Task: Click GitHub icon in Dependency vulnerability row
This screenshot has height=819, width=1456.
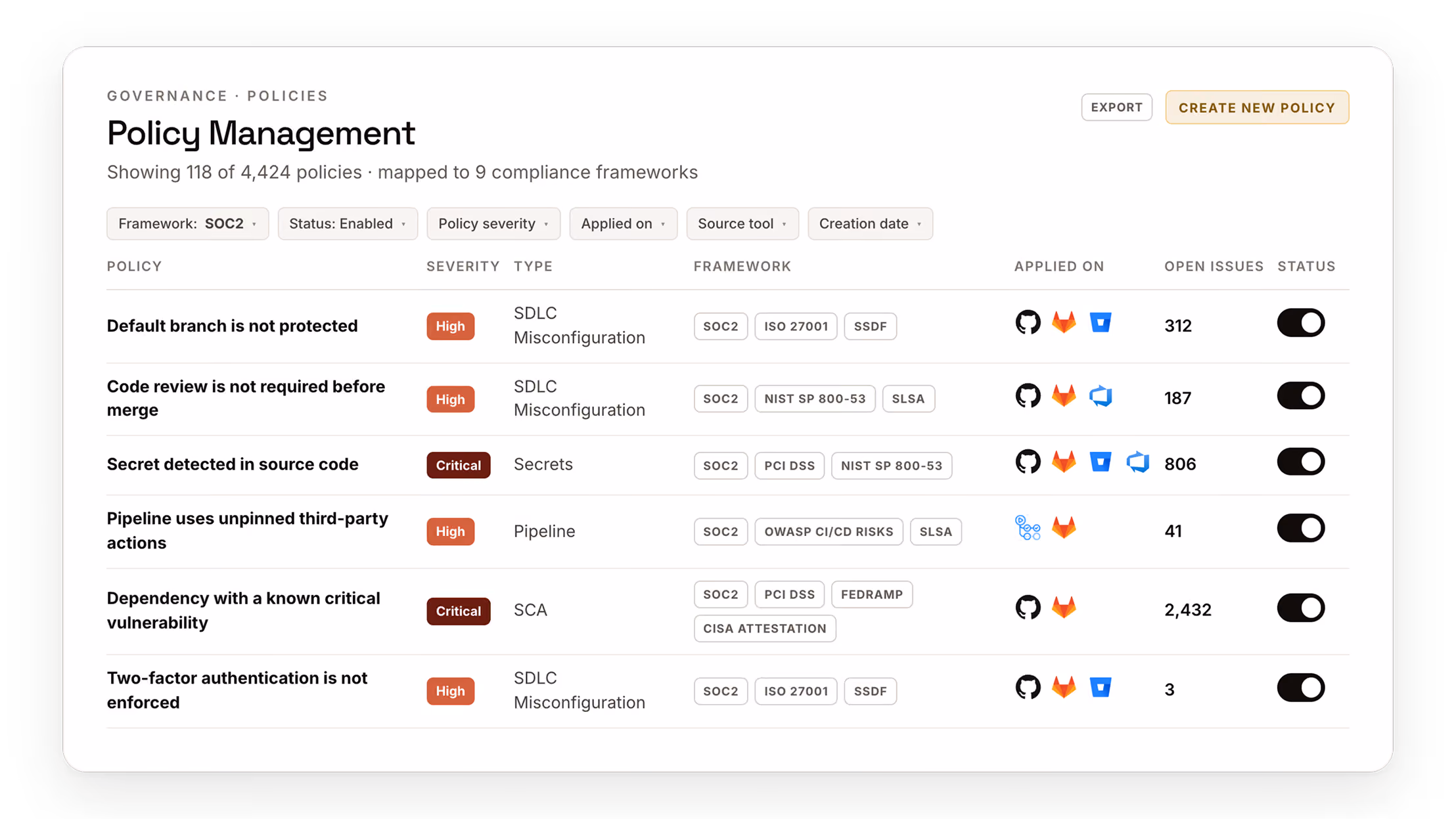Action: pos(1028,608)
